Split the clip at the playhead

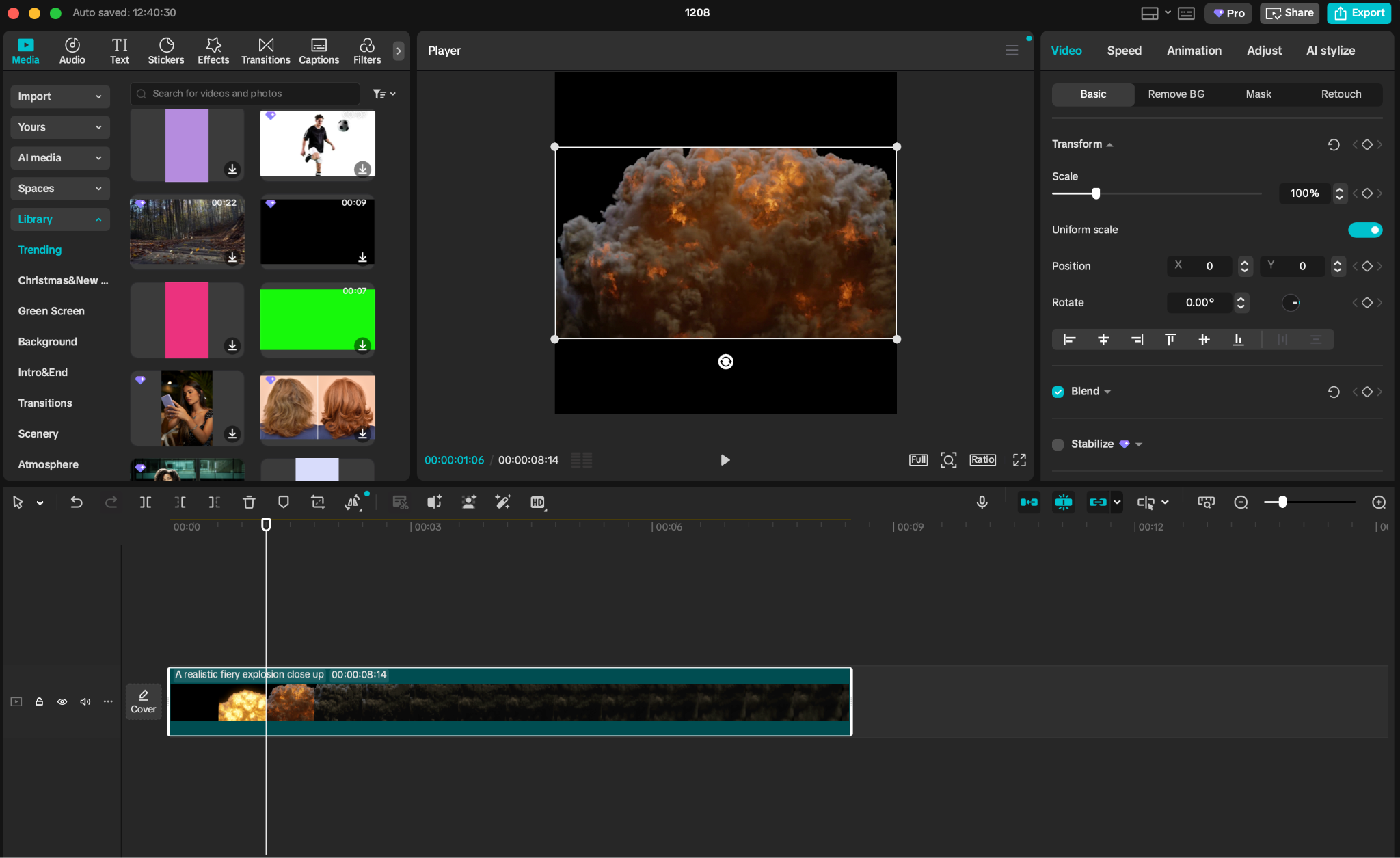point(145,502)
